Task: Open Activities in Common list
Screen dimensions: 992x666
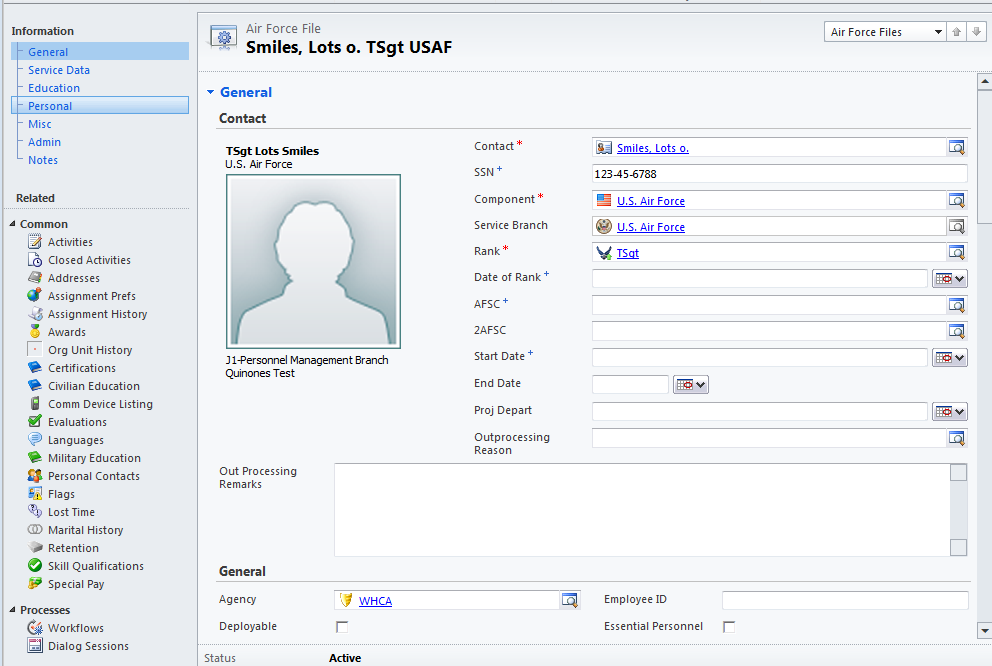Action: tap(70, 242)
